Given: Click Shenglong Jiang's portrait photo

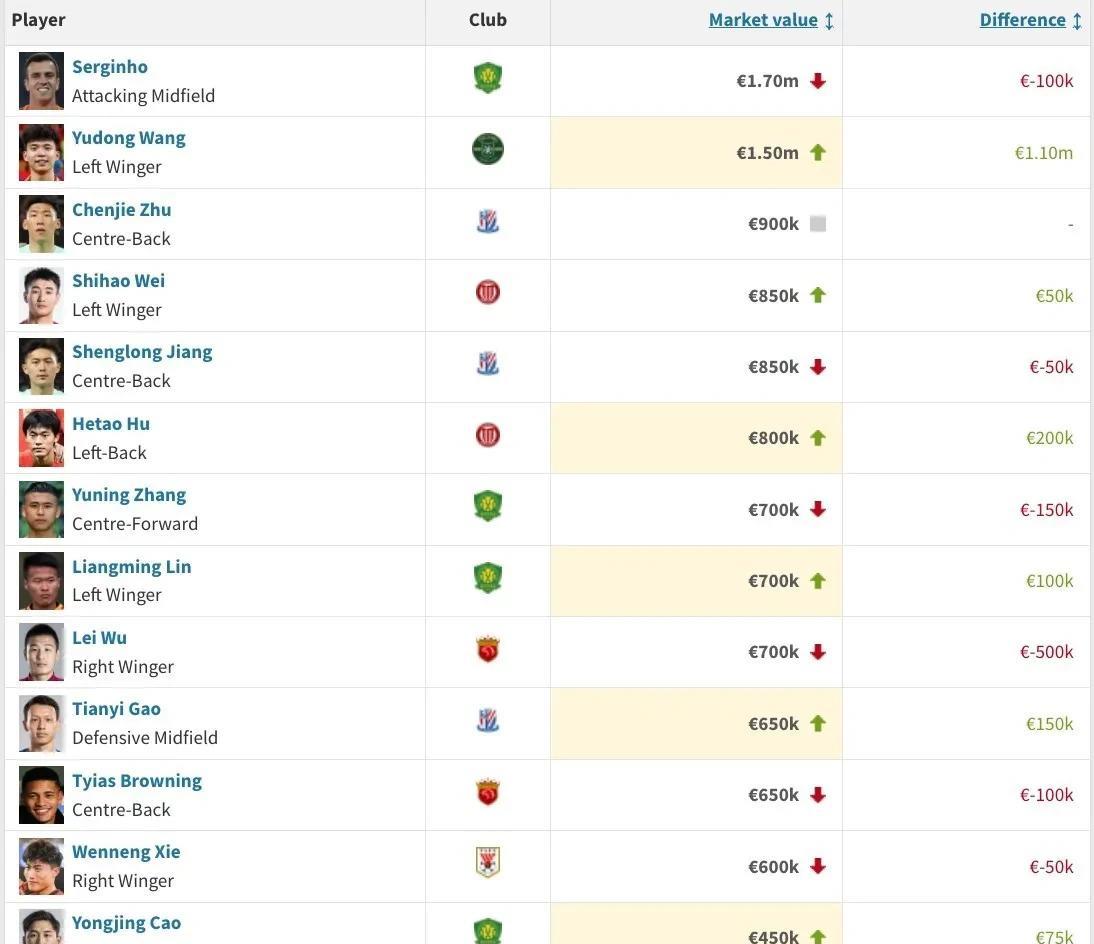Looking at the screenshot, I should pyautogui.click(x=41, y=367).
